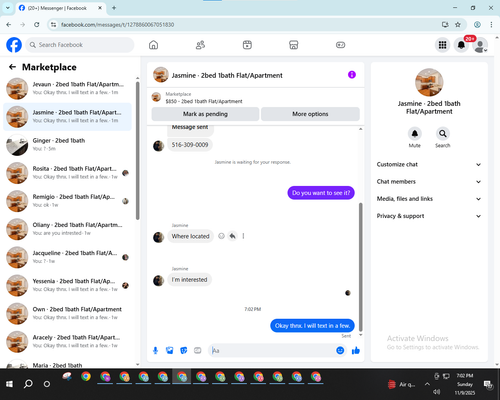Image resolution: width=500 pixels, height=400 pixels.
Task: Open the Facebook menu grid icon
Action: [442, 45]
